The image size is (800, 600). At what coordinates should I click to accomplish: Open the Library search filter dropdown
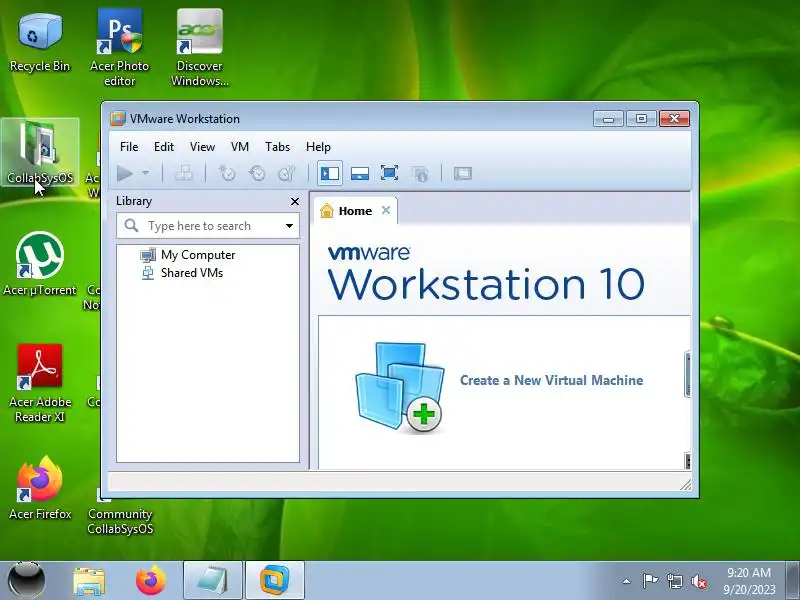click(x=289, y=226)
